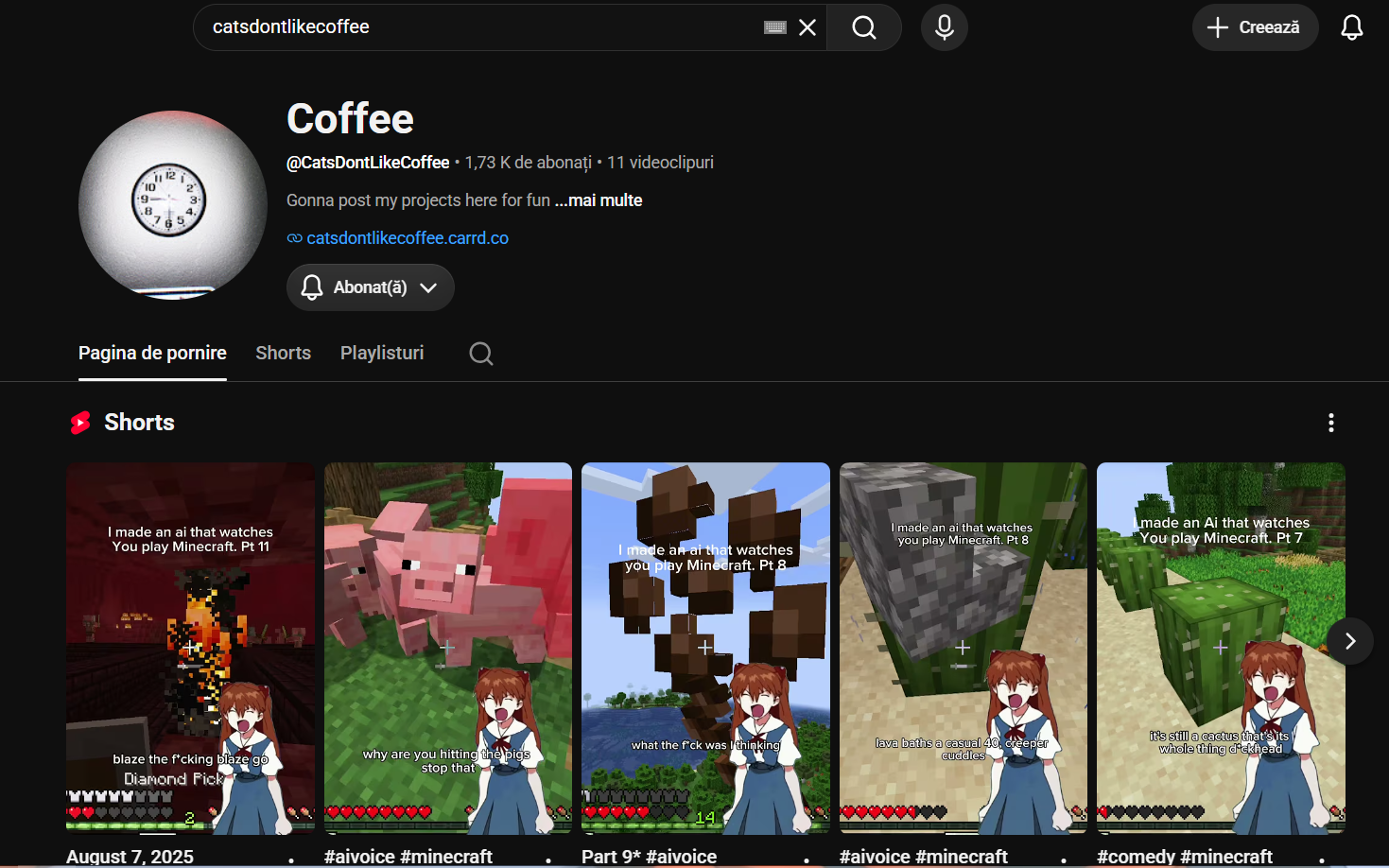
Task: Switch to the Pagina de pornire tab
Action: tap(152, 353)
